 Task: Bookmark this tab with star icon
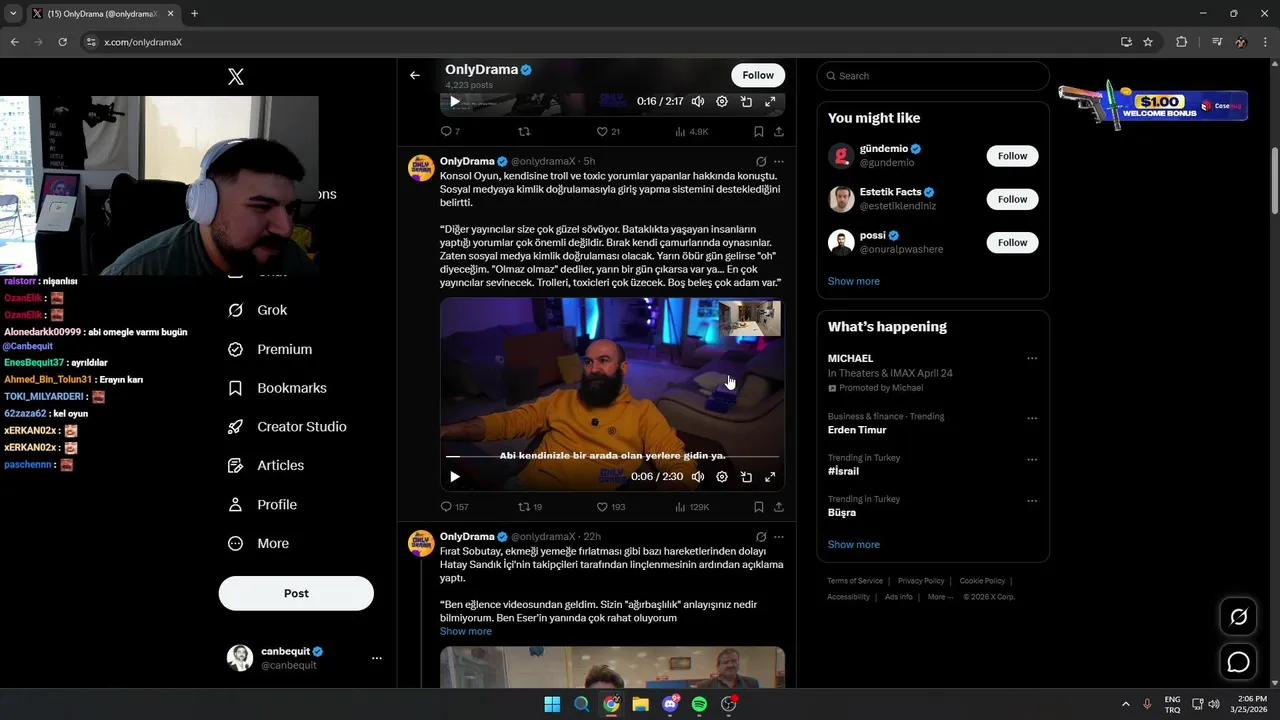(1148, 42)
